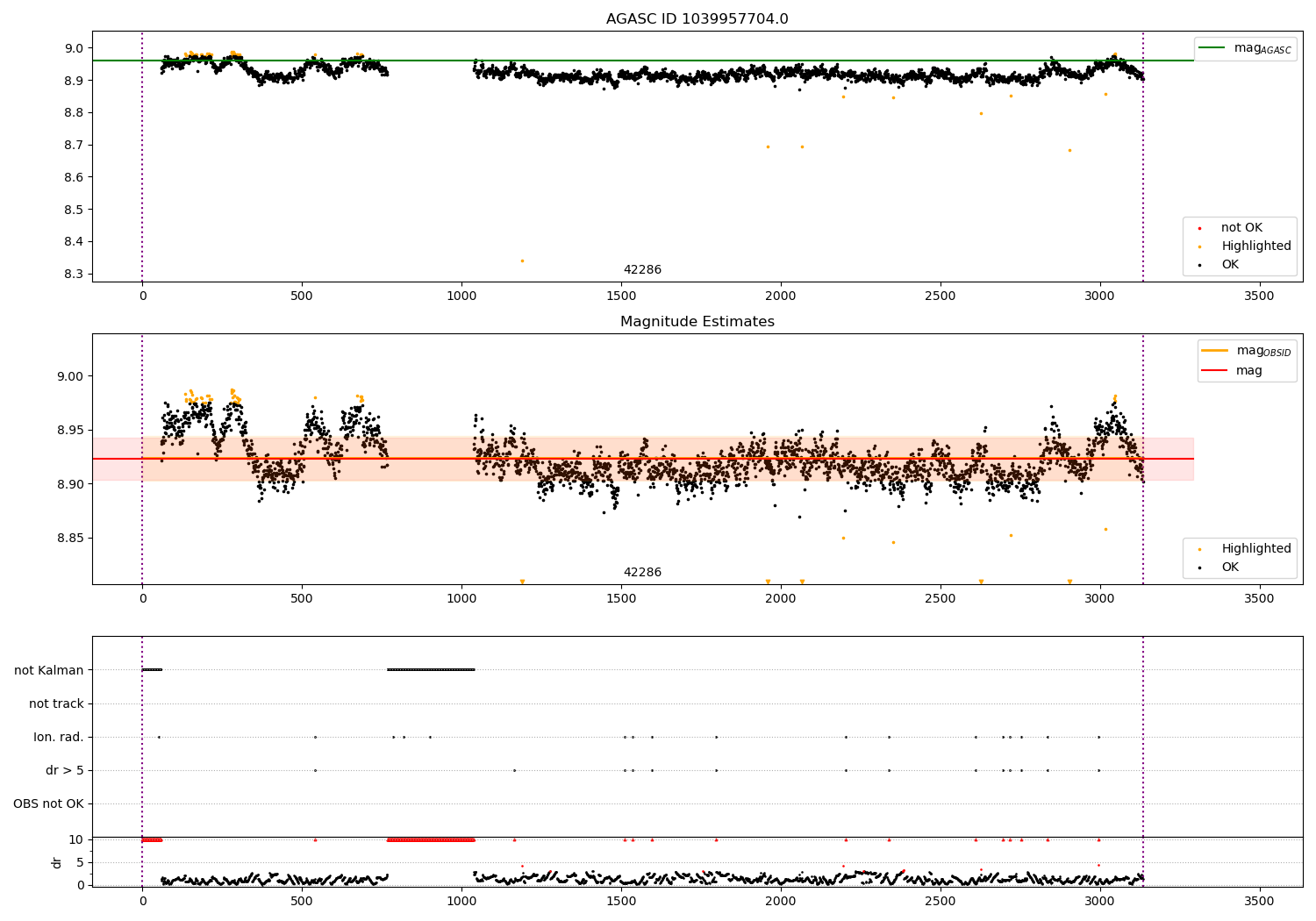Click the mag OBSID legend entry
Screen dimensions: 1316x921
click(1247, 351)
